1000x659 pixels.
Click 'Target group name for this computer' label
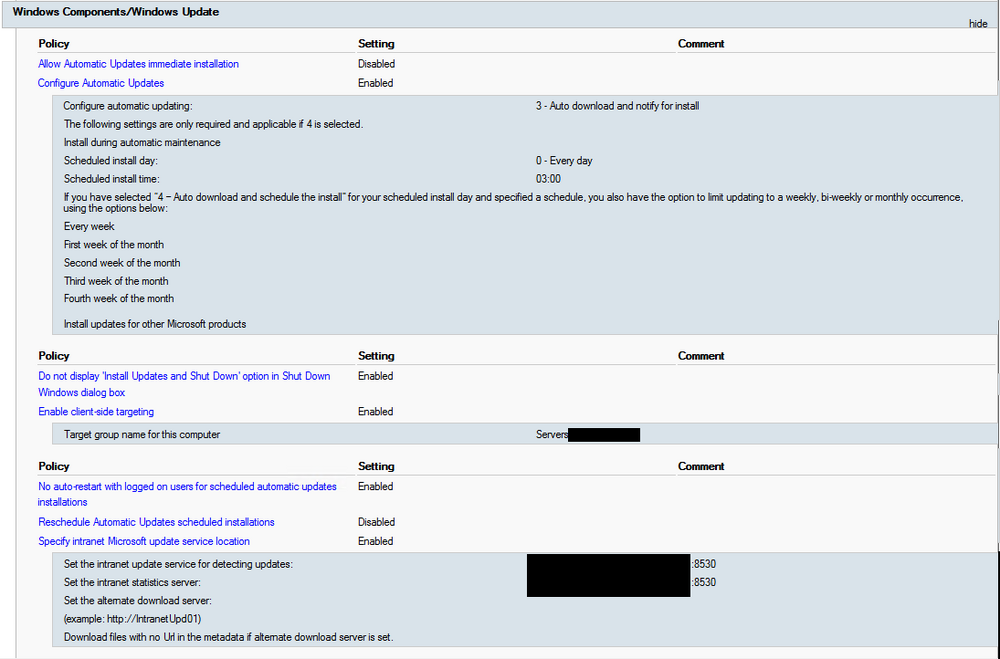click(x=142, y=434)
